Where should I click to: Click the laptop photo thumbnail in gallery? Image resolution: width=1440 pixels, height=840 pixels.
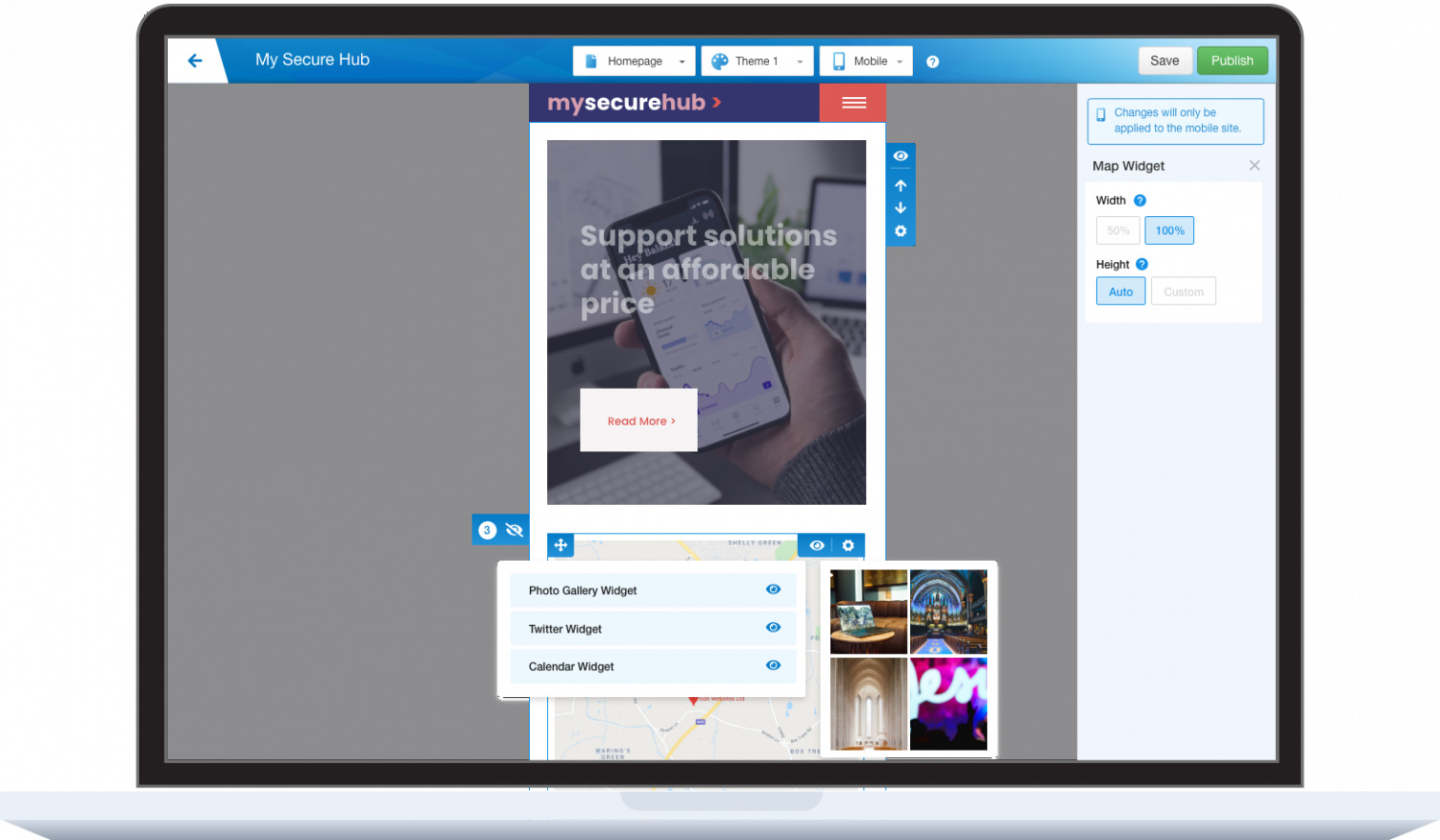(869, 612)
